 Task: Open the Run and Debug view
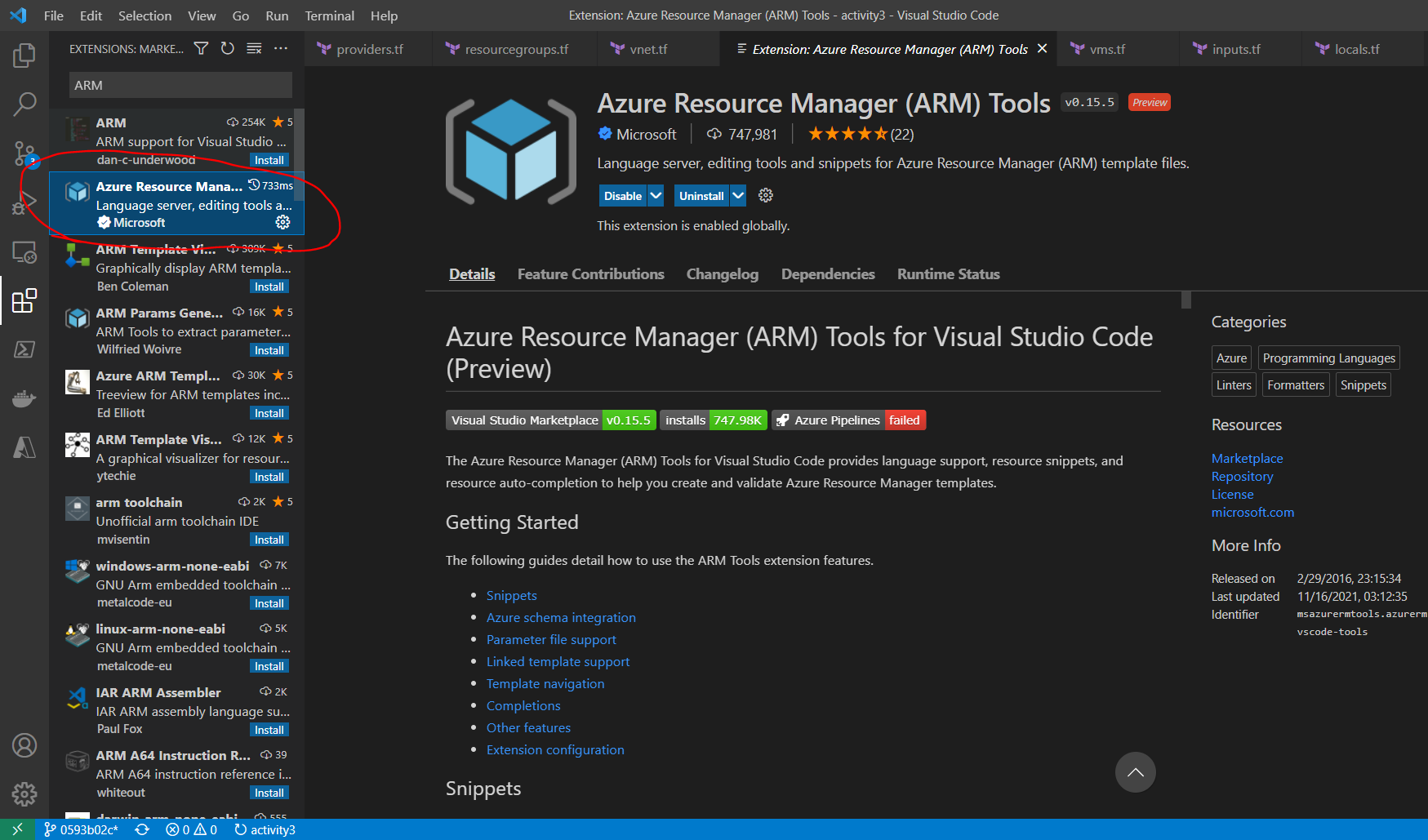[x=24, y=202]
